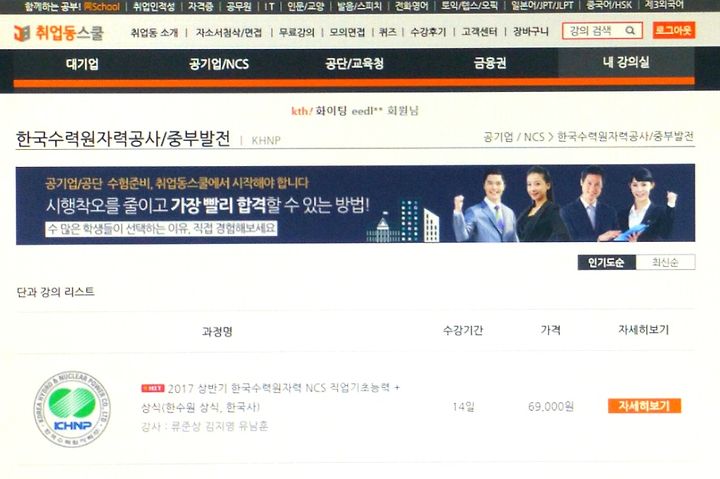Click IT in top bar

[270, 6]
